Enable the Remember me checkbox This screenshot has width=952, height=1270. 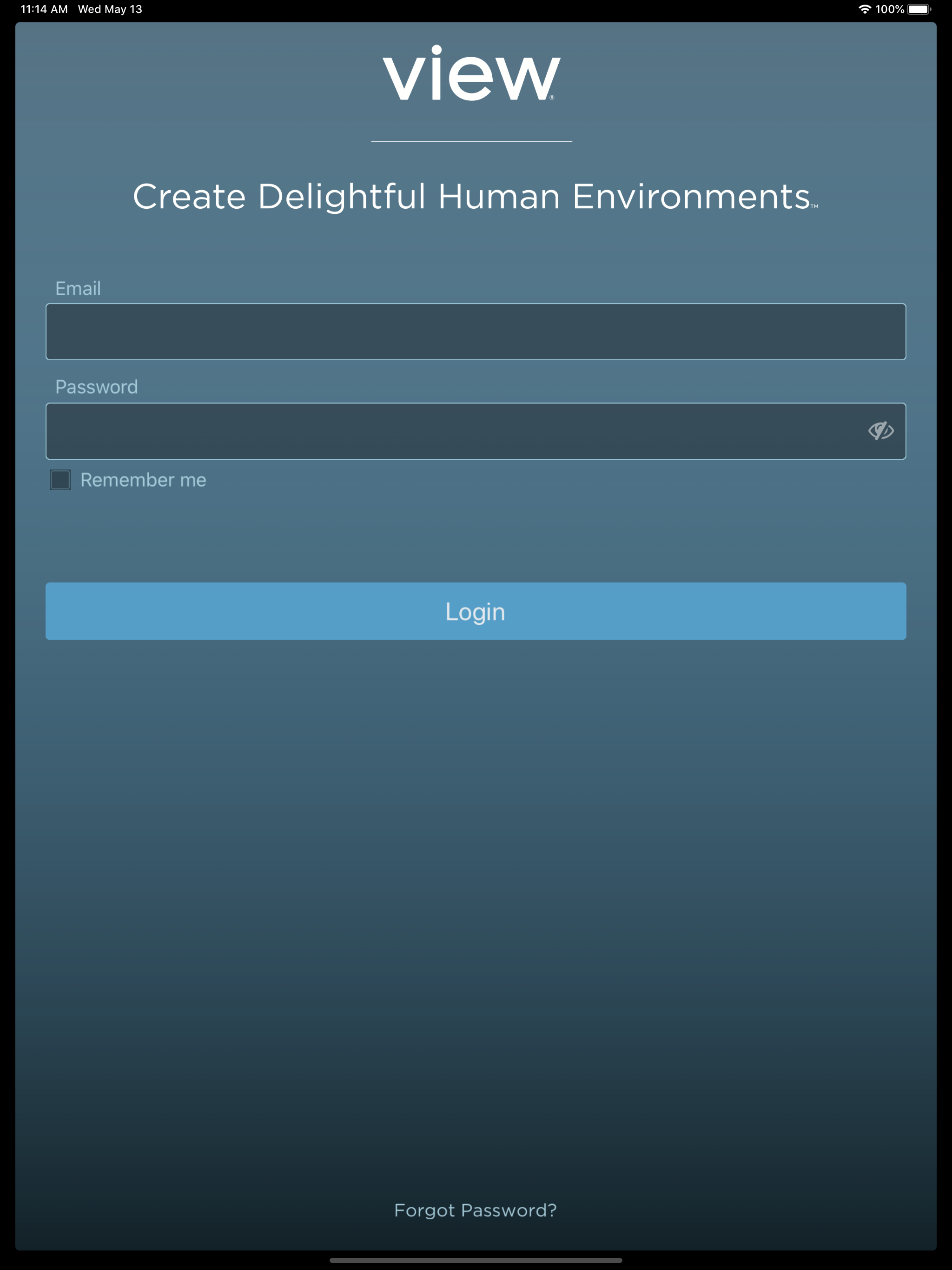[60, 480]
